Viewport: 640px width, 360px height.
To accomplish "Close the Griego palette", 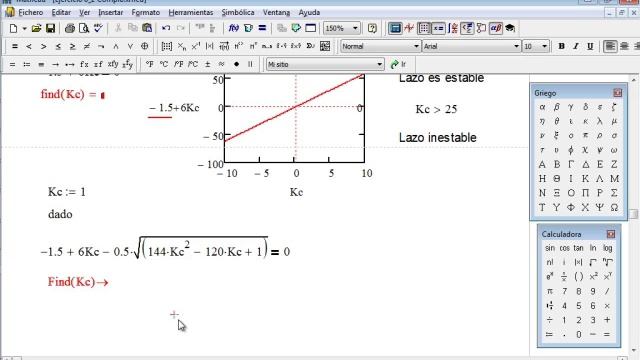I will click(x=617, y=93).
